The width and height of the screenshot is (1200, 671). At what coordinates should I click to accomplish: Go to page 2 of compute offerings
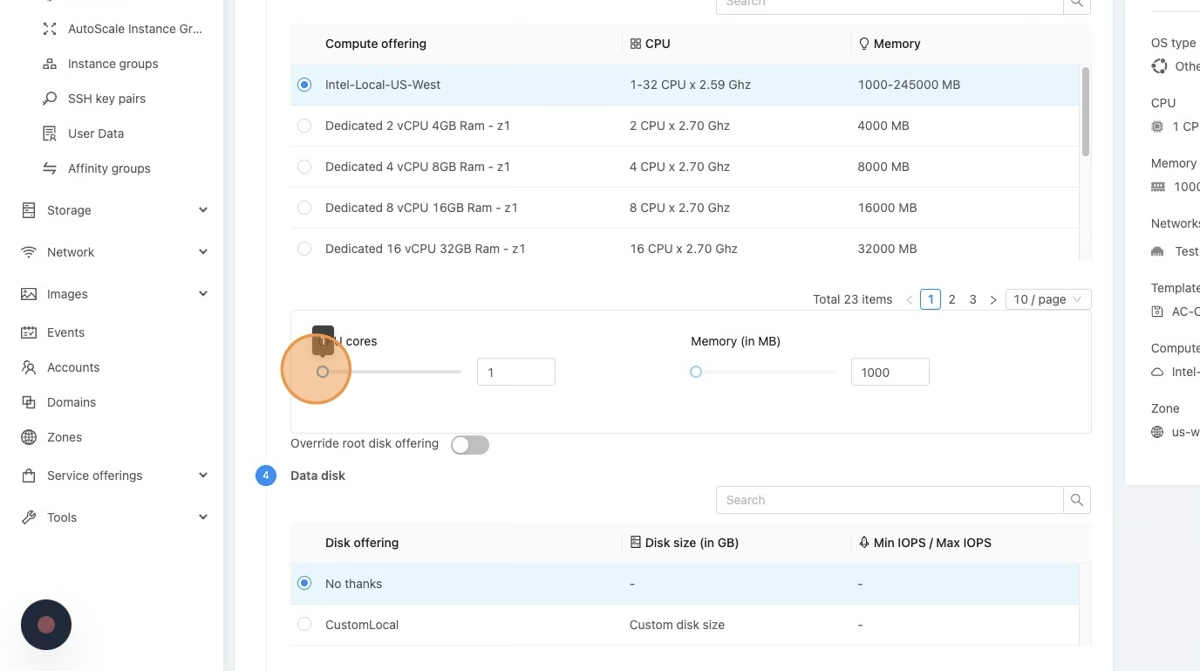pos(952,300)
